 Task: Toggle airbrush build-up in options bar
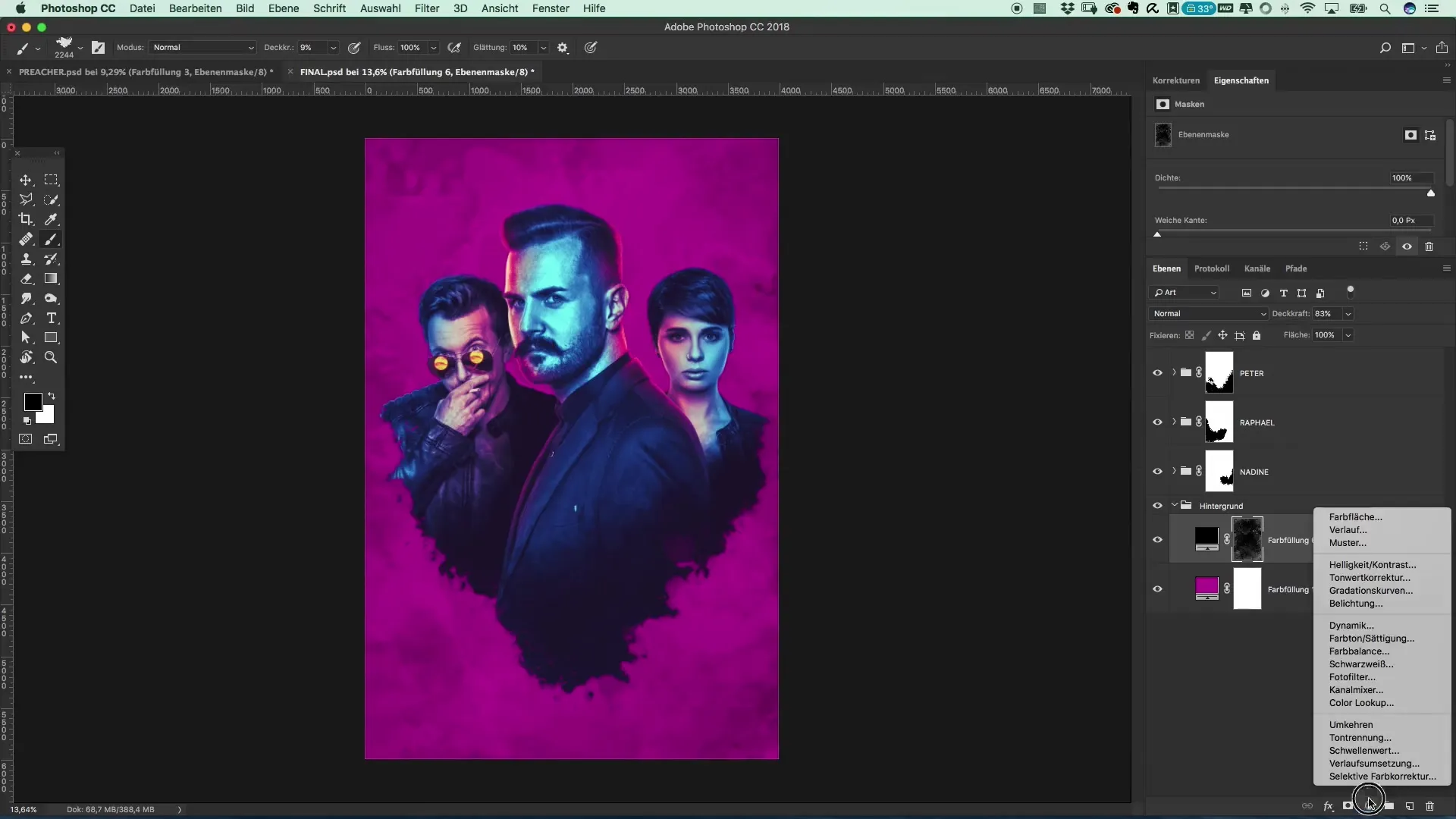(x=454, y=47)
